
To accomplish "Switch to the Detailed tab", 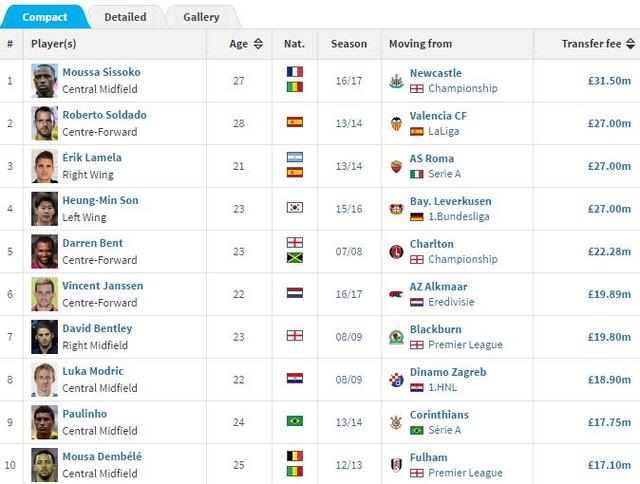I will pos(125,17).
